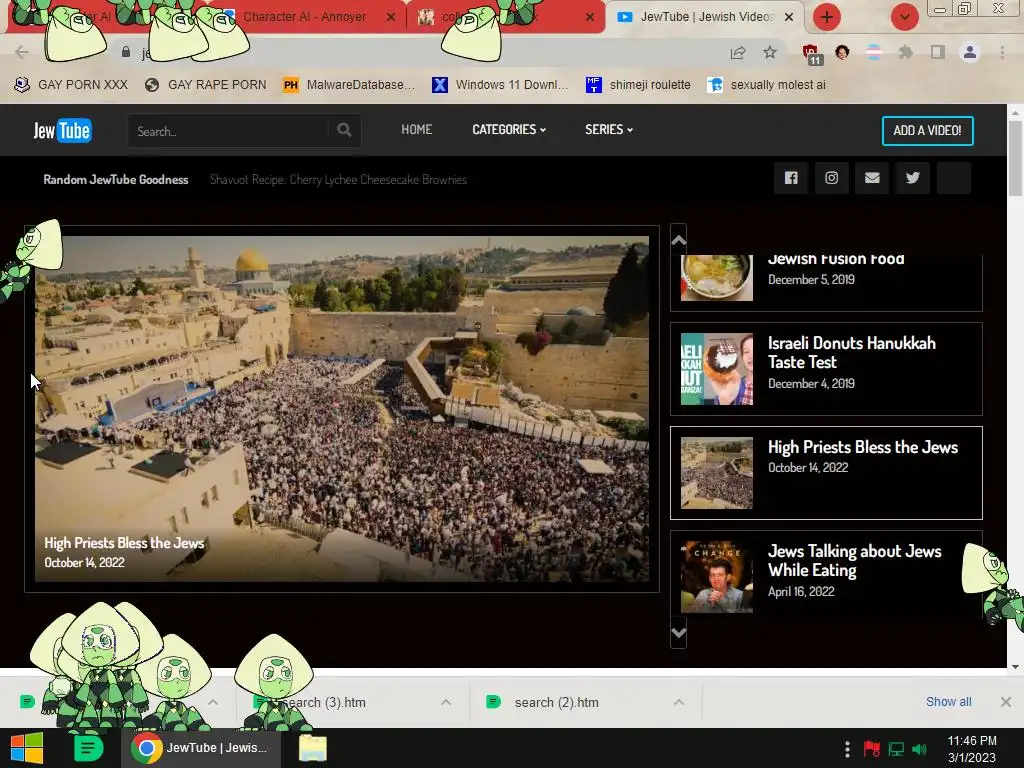Image resolution: width=1024 pixels, height=768 pixels.
Task: Click the round avatar extension icon
Action: point(842,52)
